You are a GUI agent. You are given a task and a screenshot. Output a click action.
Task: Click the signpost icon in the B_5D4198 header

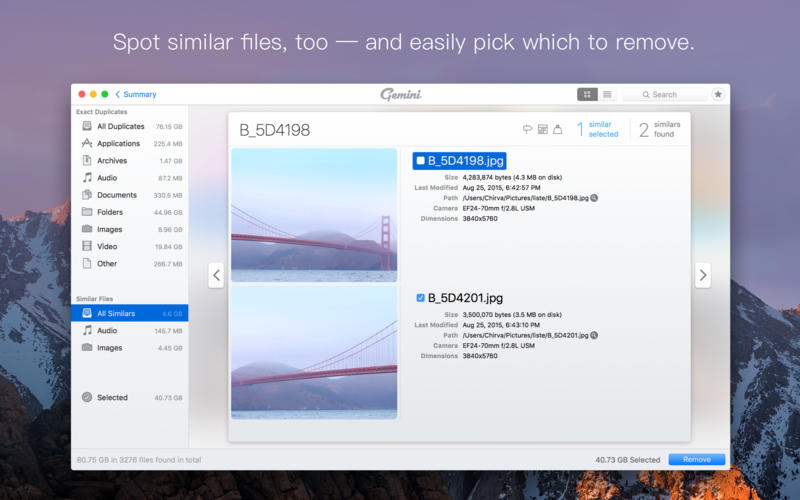pyautogui.click(x=528, y=129)
